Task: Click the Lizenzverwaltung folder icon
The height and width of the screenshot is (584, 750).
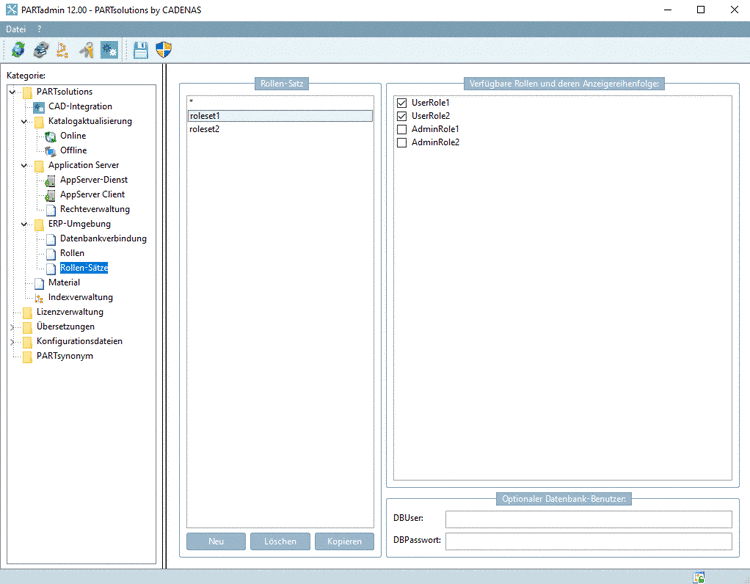Action: (28, 312)
